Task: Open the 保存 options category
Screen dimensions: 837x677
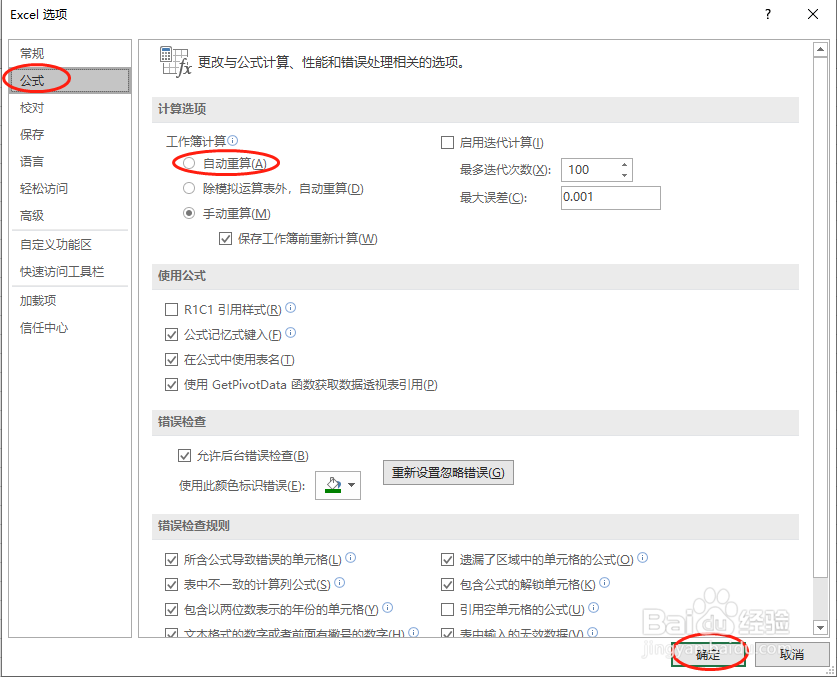Action: [x=70, y=135]
